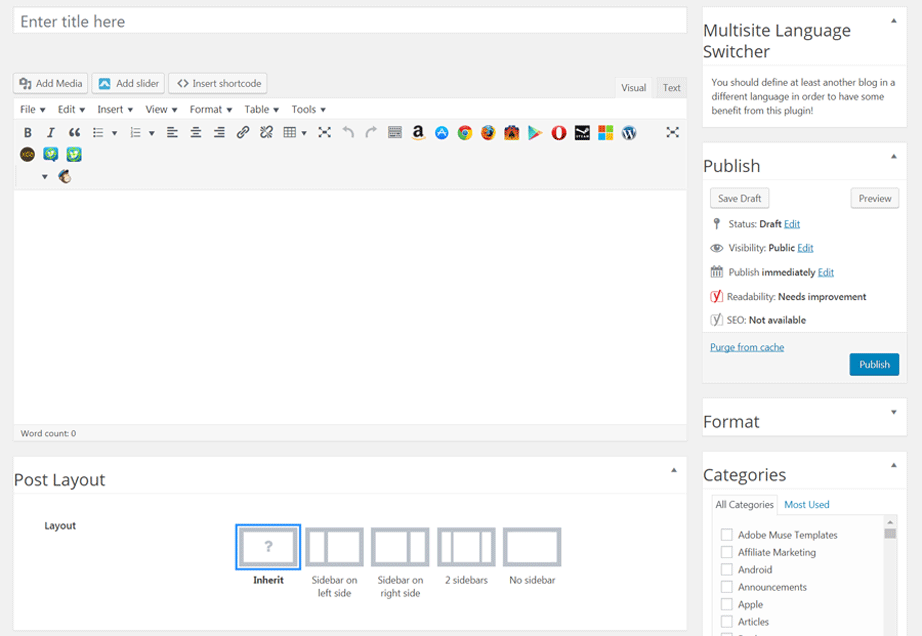Insert a blockquote
The width and height of the screenshot is (922, 636).
pos(74,133)
